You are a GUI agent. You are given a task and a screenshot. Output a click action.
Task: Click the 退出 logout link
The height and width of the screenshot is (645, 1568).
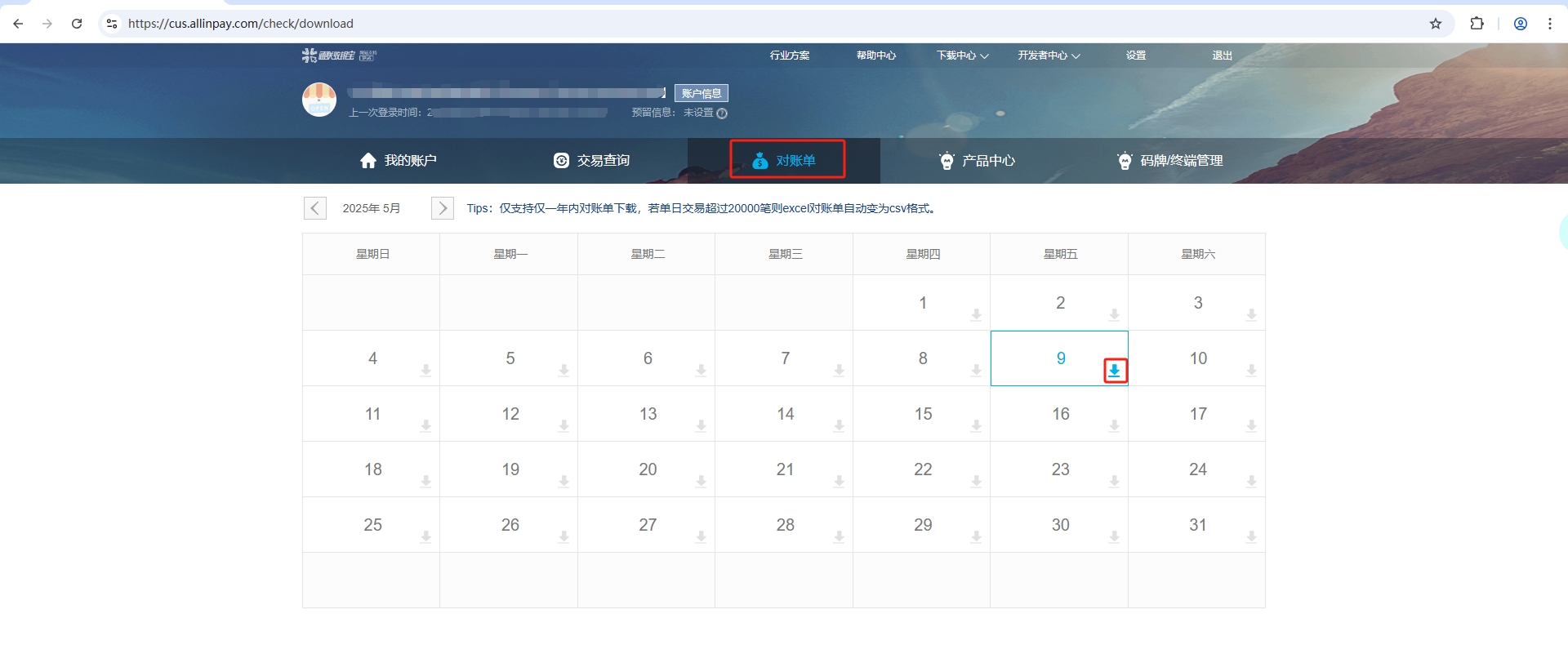(x=1222, y=56)
